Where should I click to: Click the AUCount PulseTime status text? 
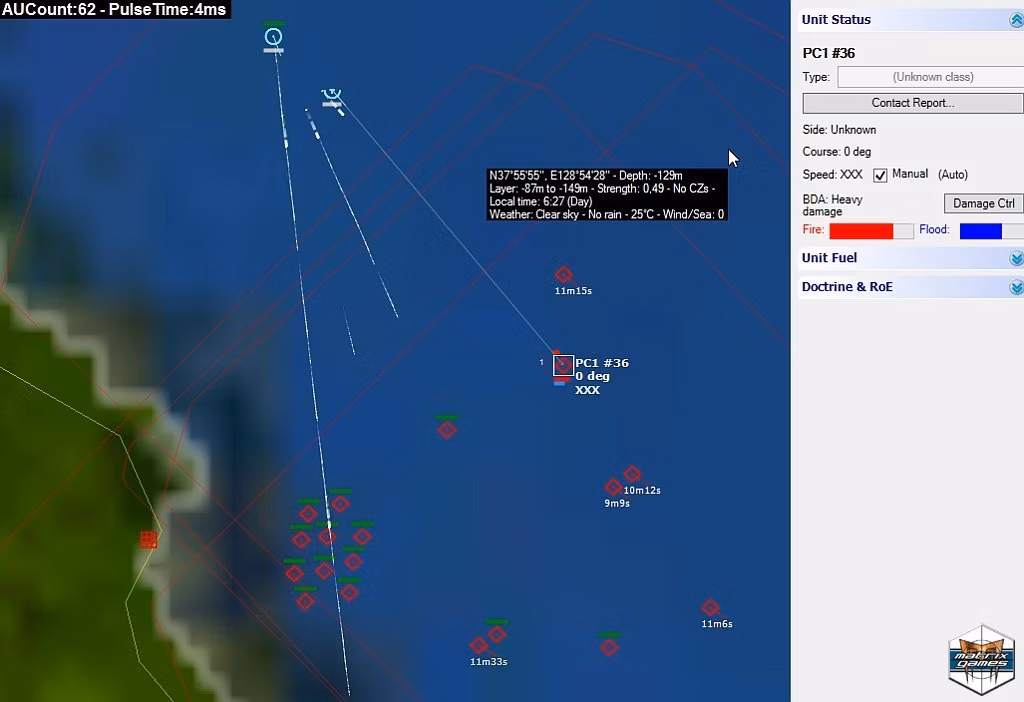pos(114,9)
